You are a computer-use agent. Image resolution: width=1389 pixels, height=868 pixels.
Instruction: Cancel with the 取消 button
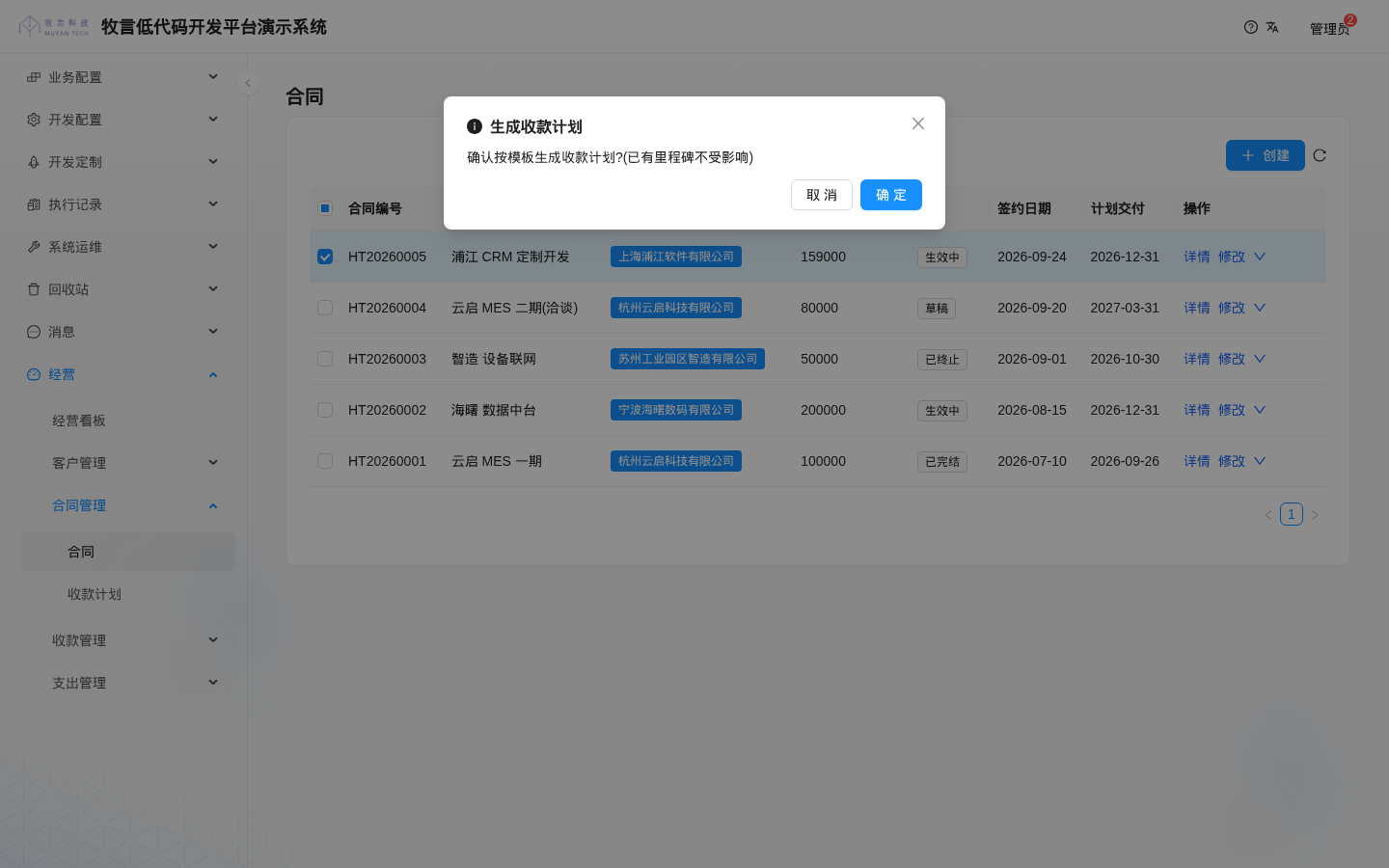pyautogui.click(x=822, y=195)
